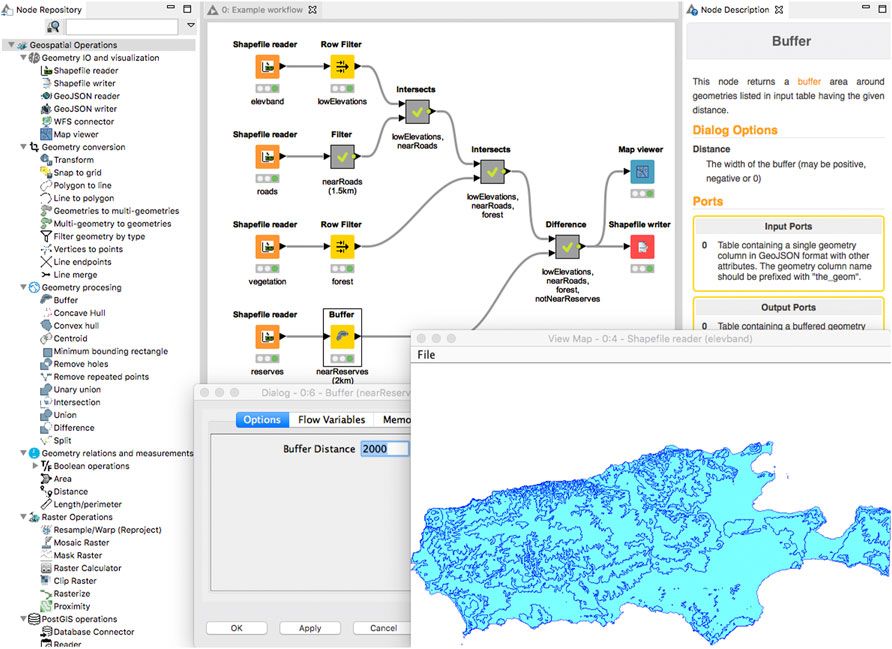Select the Shapefile reader node labeled elevband
Image resolution: width=892 pixels, height=649 pixels.
tap(265, 68)
